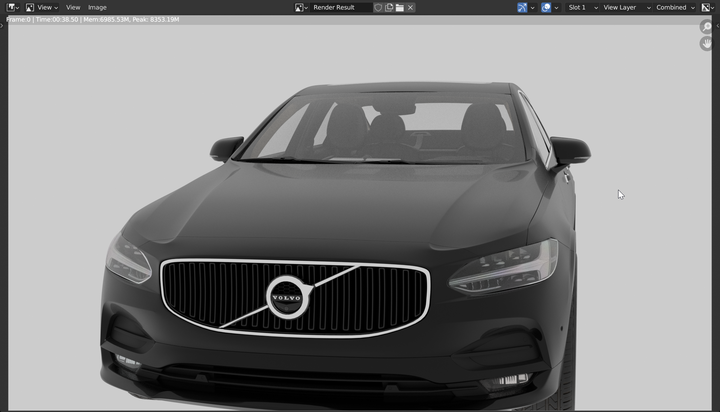
Task: Open the View menu
Action: tap(73, 7)
